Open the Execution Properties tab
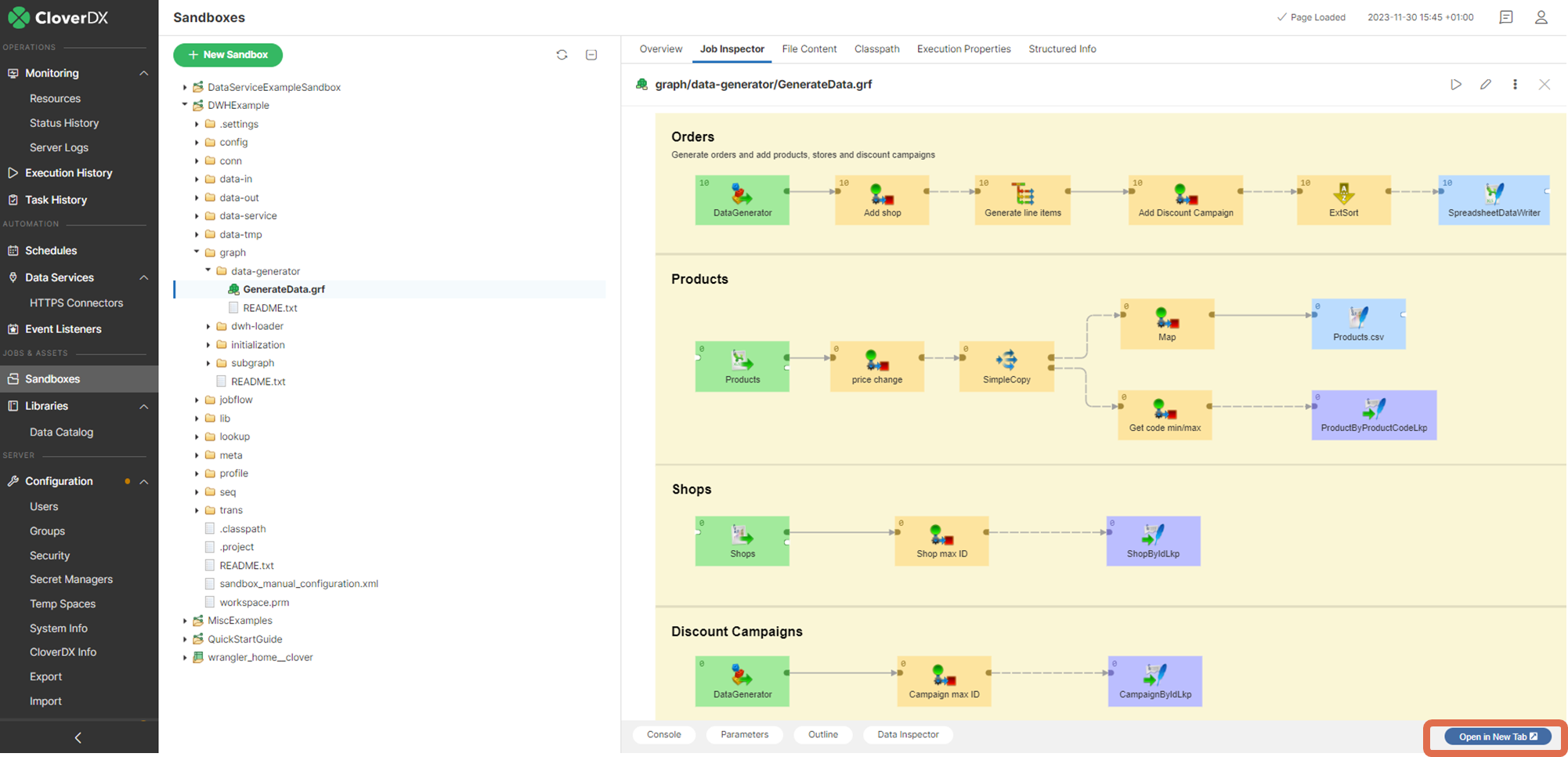This screenshot has width=1568, height=757. click(963, 49)
